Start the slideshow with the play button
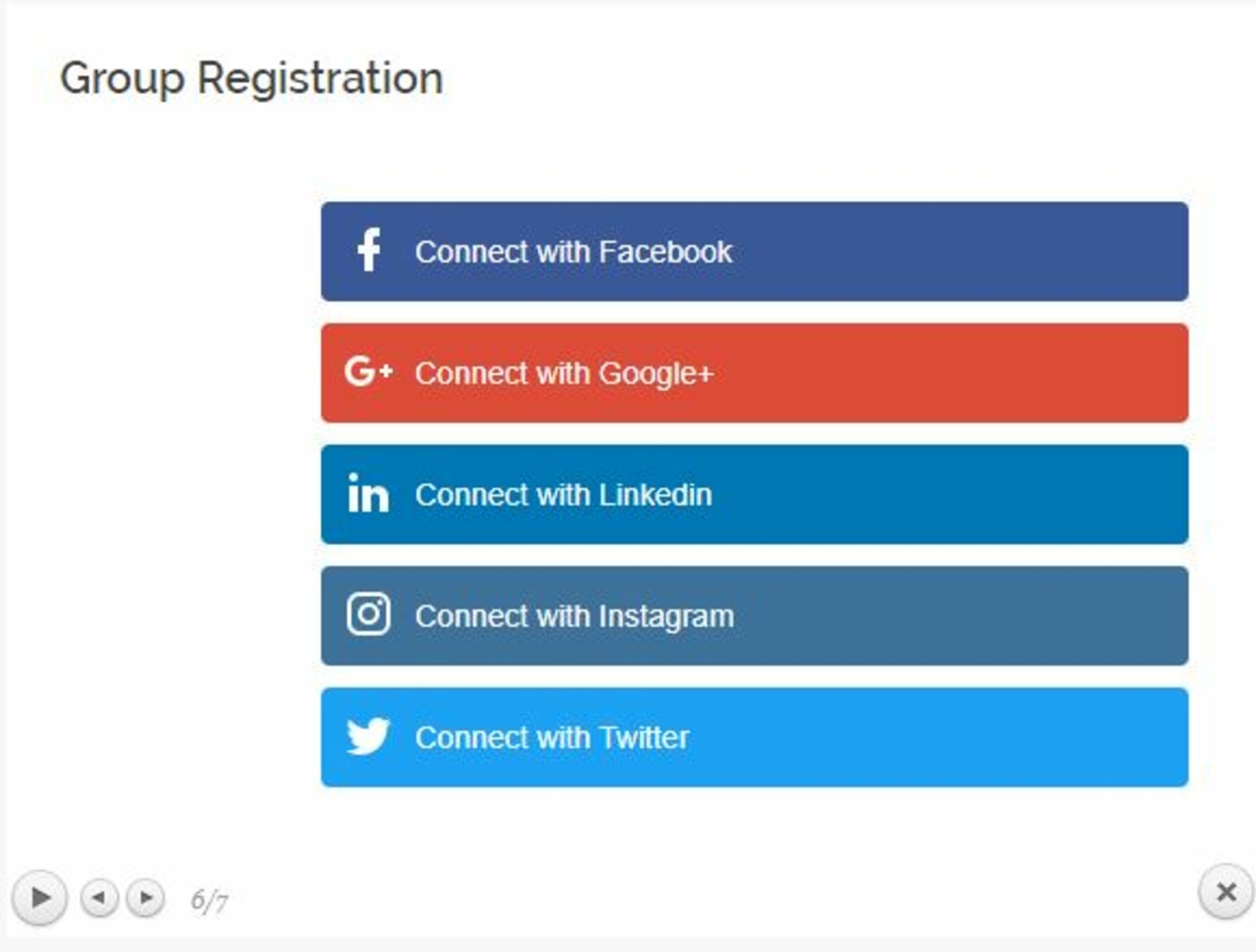Viewport: 1256px width, 952px height. [x=39, y=898]
